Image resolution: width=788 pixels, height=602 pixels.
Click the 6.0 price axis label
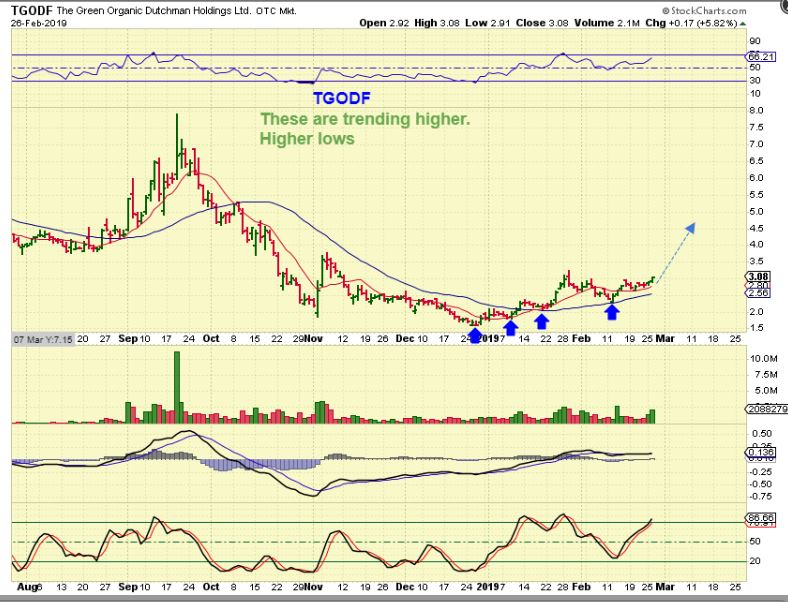click(756, 178)
